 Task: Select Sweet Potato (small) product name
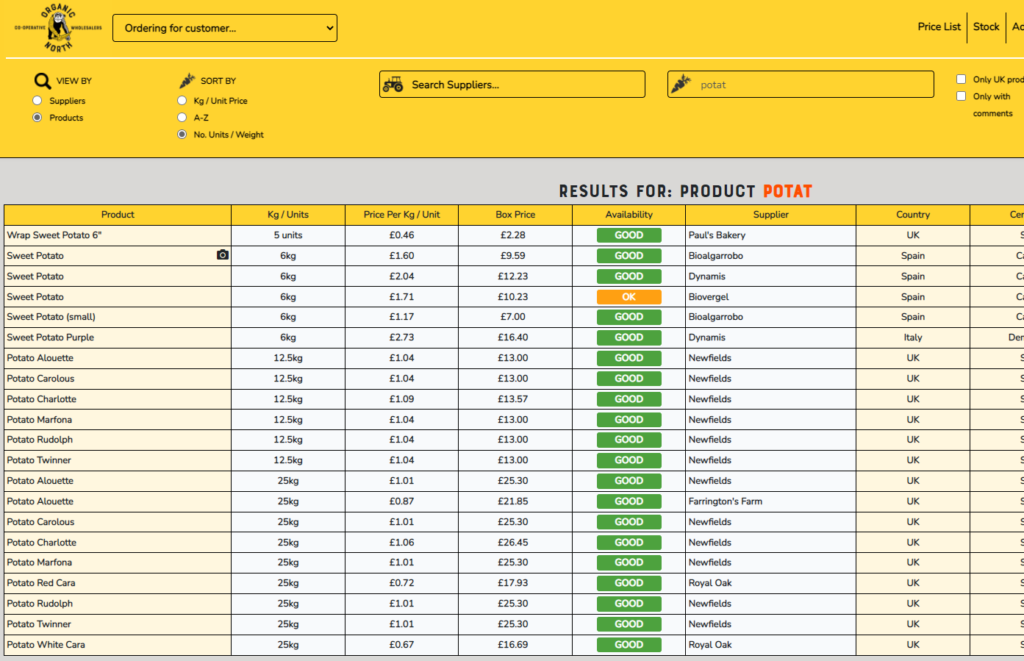pyautogui.click(x=51, y=317)
